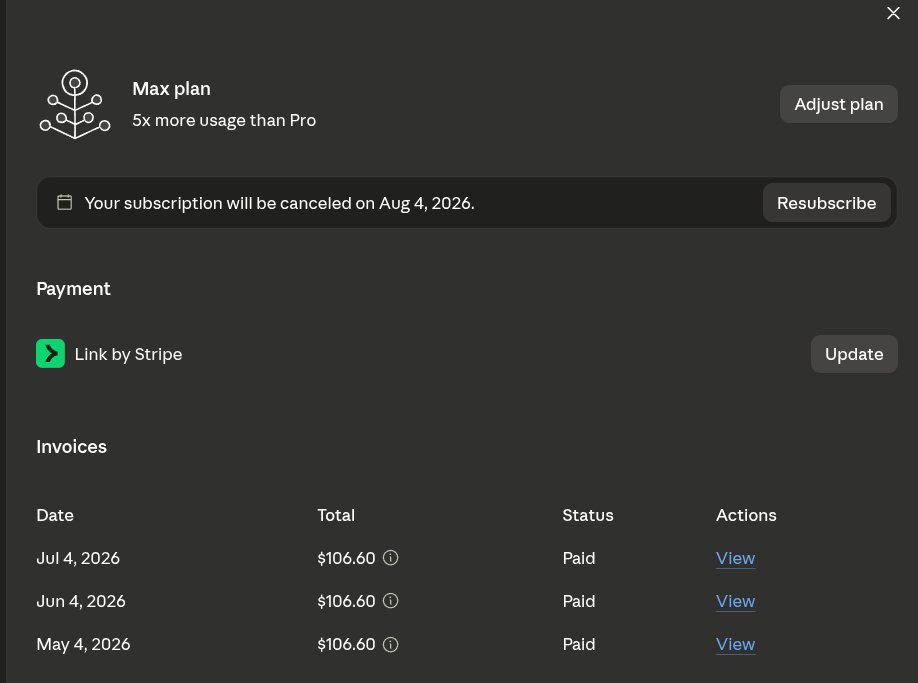Close the billing dialog with the X
The height and width of the screenshot is (683, 918).
coord(893,13)
